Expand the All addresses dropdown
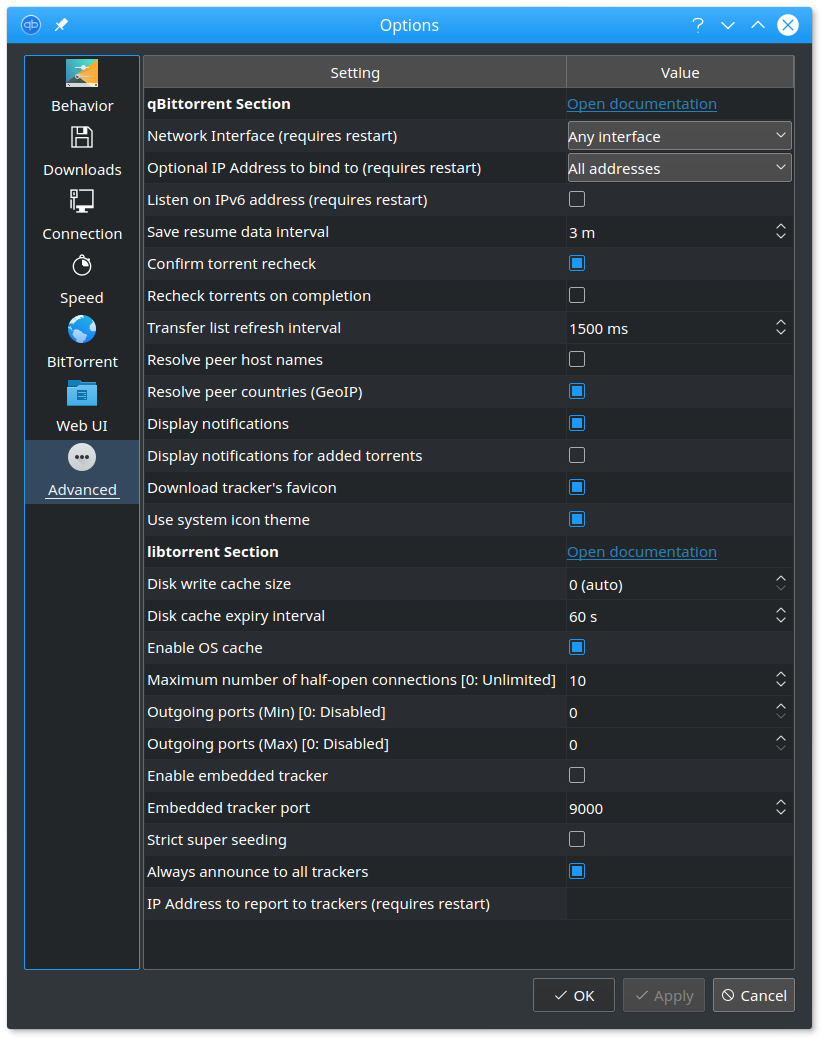This screenshot has width=825, height=1042. pos(679,167)
